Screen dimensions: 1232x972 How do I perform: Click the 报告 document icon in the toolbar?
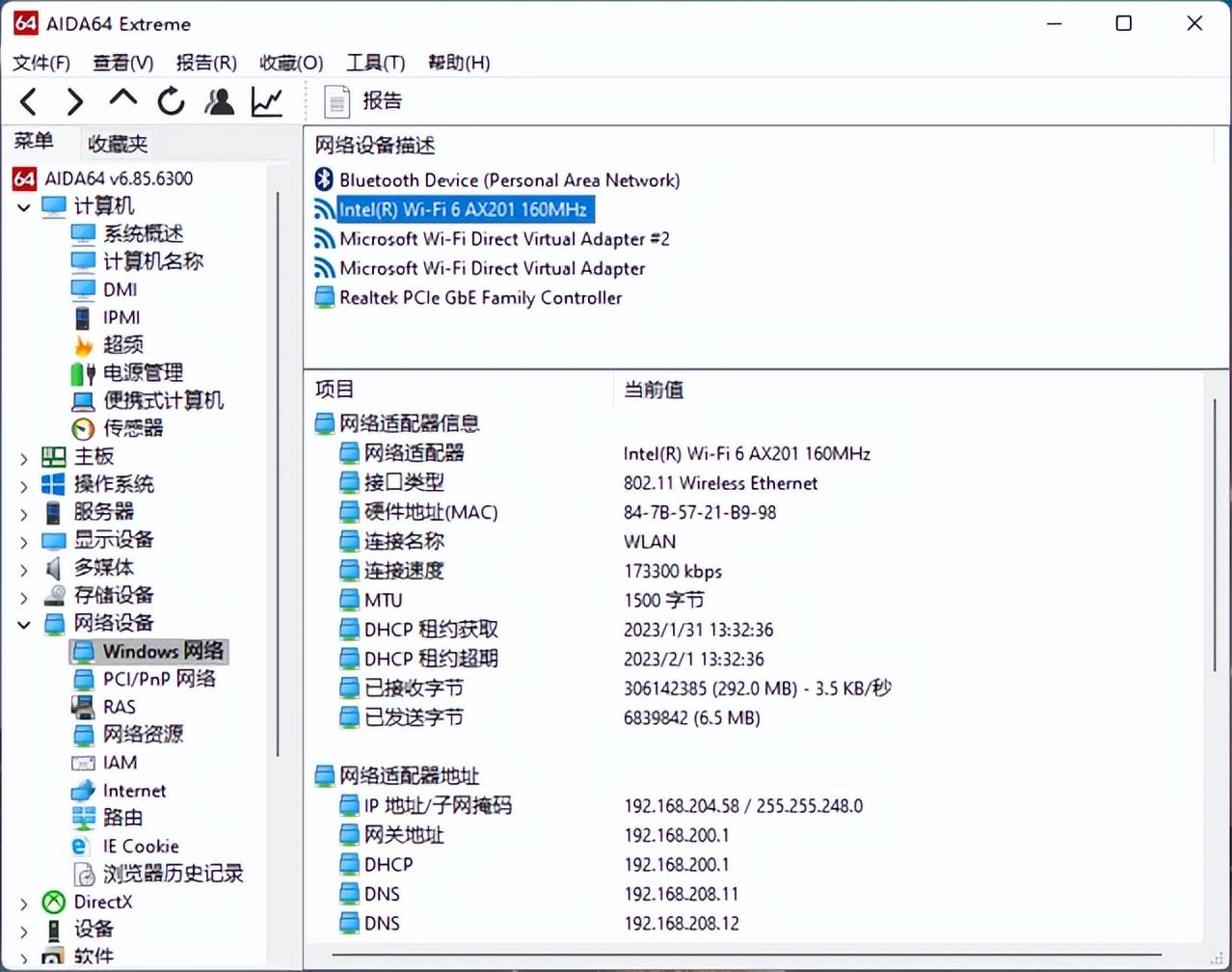coord(337,101)
